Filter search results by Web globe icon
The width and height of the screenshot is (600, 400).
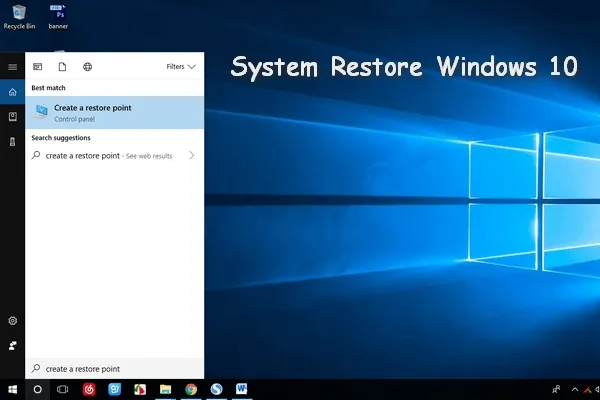pos(88,67)
